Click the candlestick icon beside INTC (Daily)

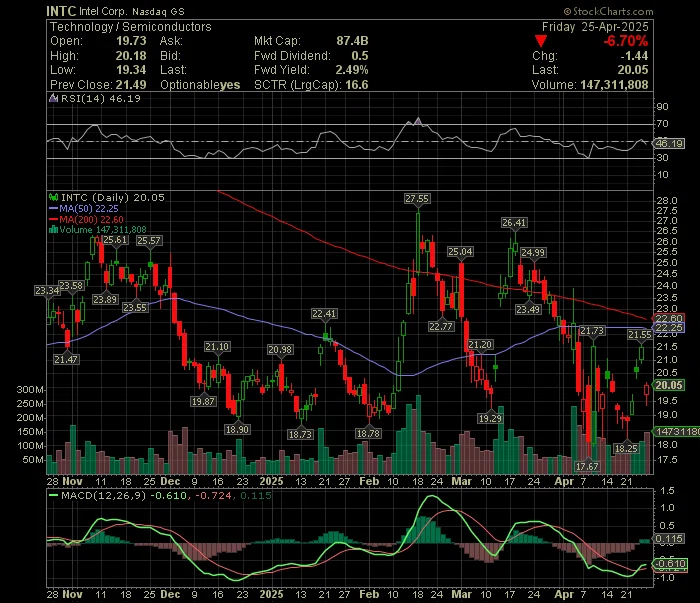coord(54,197)
